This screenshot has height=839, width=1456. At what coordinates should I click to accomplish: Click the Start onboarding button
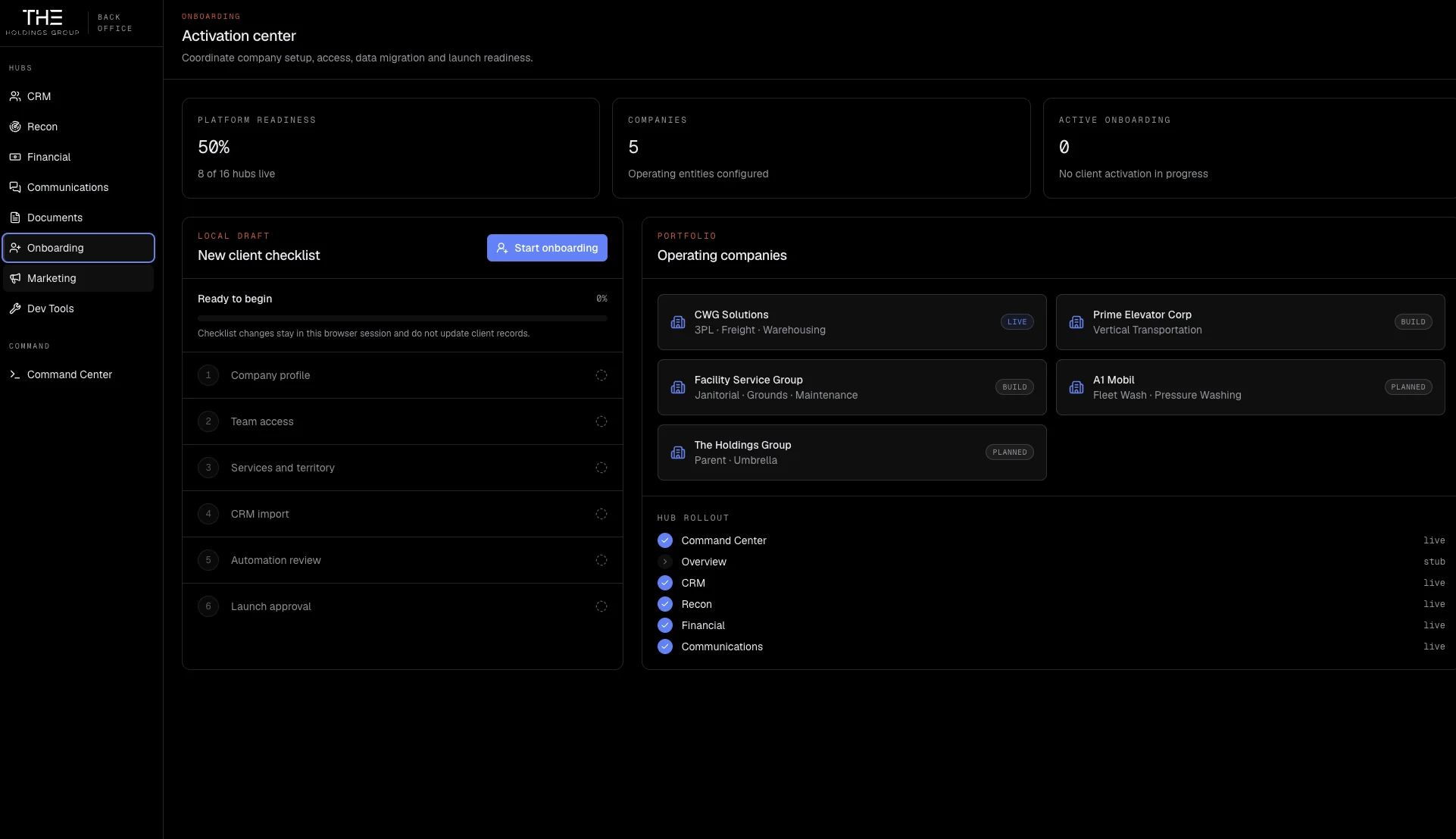pos(547,248)
